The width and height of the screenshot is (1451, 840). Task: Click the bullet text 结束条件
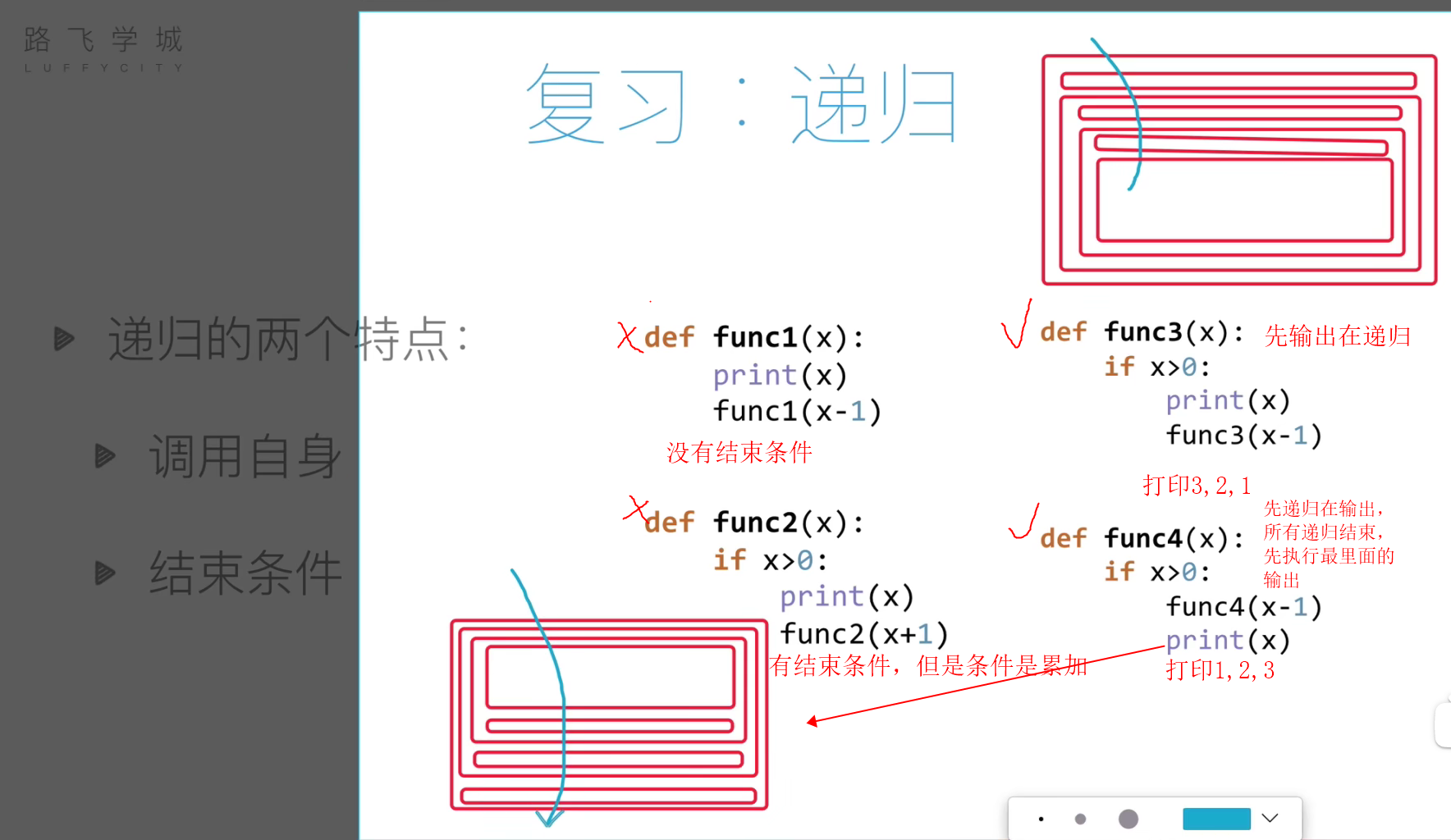245,573
